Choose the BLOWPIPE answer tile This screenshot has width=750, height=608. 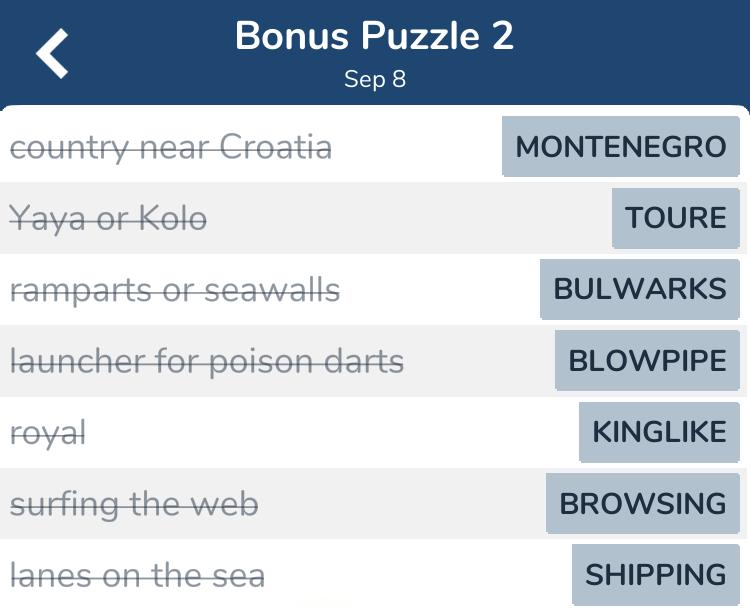click(x=648, y=361)
